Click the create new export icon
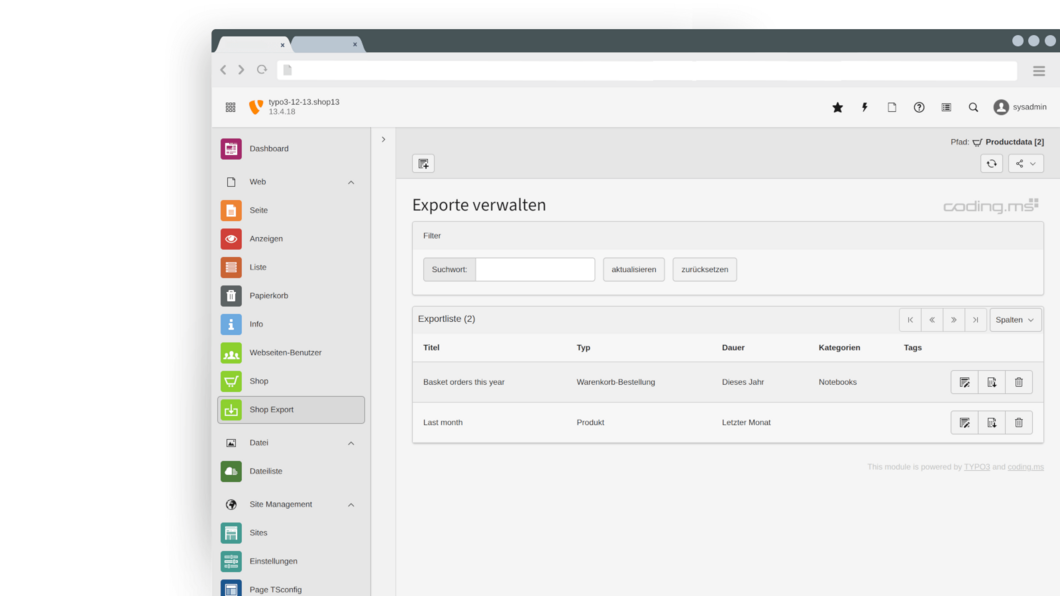 [x=423, y=164]
